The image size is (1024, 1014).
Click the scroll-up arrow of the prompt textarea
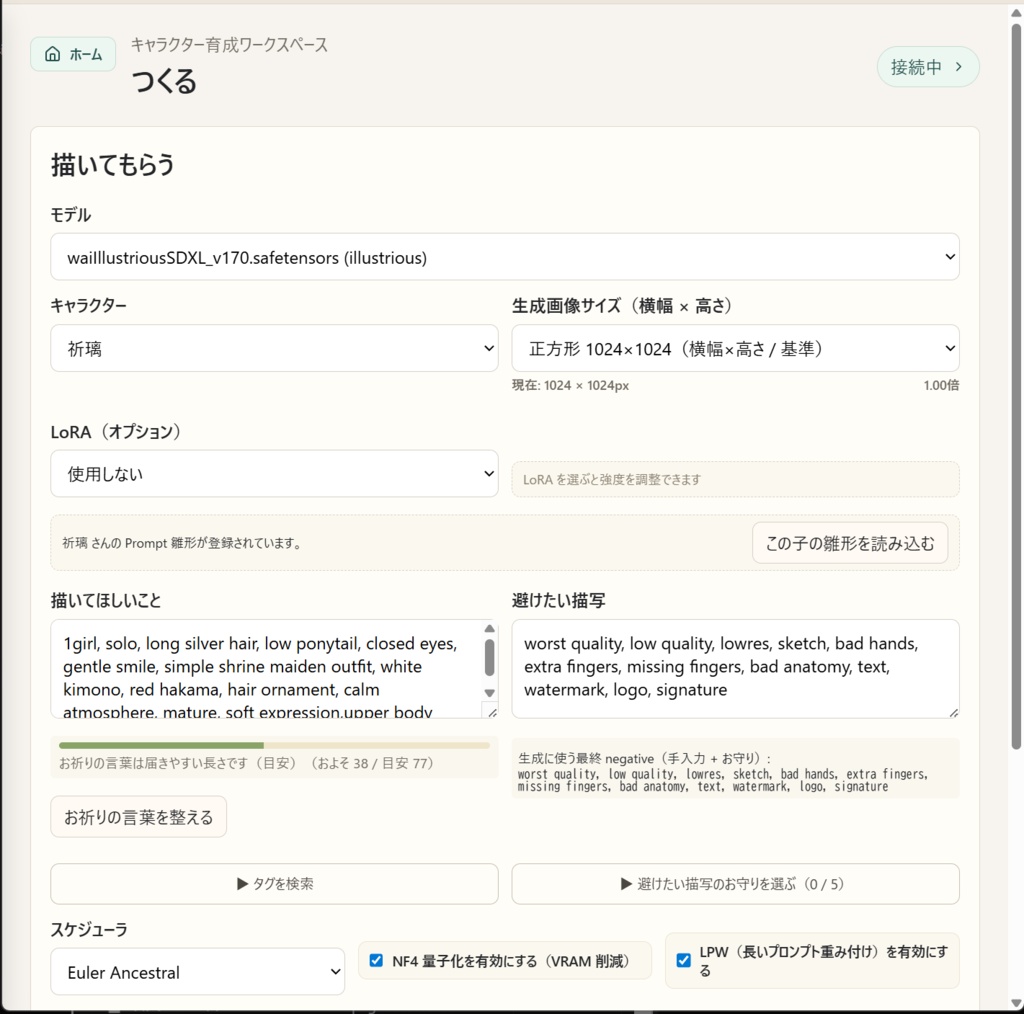point(490,629)
